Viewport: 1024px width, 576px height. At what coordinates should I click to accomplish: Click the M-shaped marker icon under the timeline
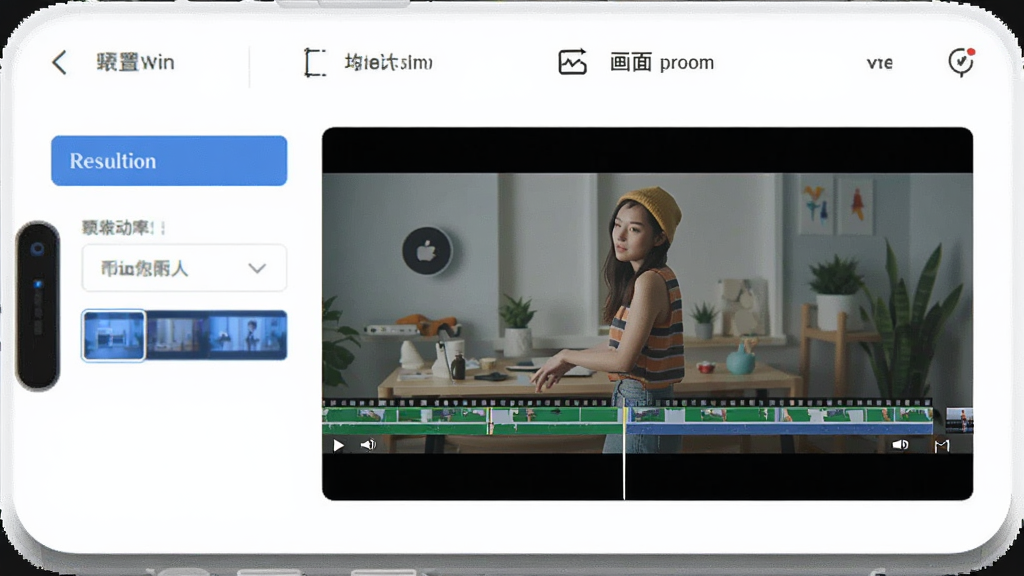coord(942,445)
